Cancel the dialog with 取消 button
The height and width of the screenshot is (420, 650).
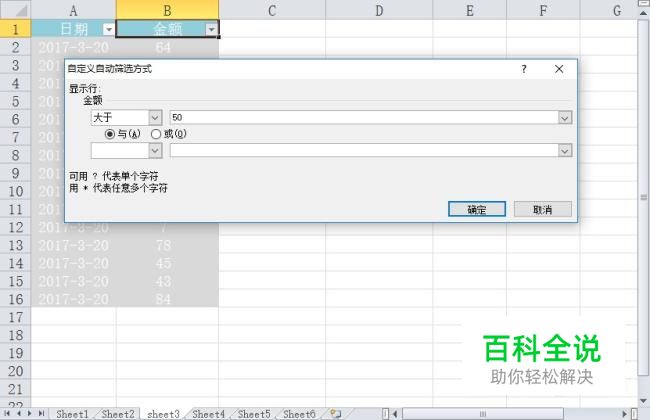click(543, 209)
